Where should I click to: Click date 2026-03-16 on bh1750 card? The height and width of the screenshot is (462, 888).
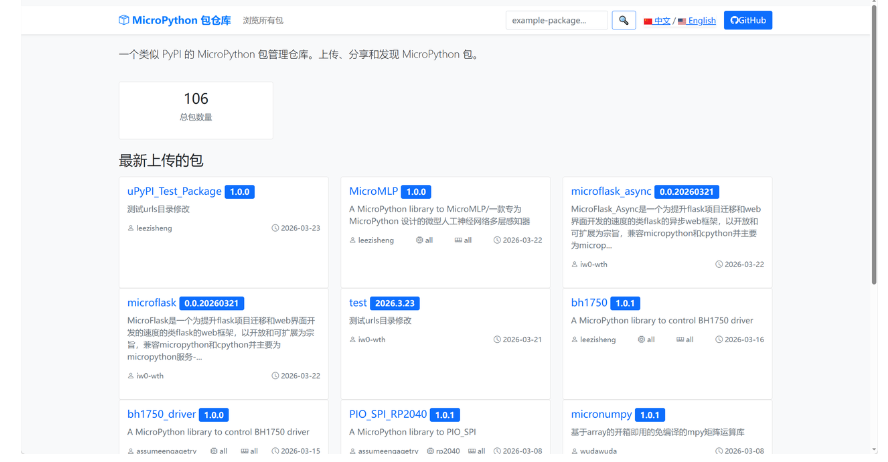(745, 340)
